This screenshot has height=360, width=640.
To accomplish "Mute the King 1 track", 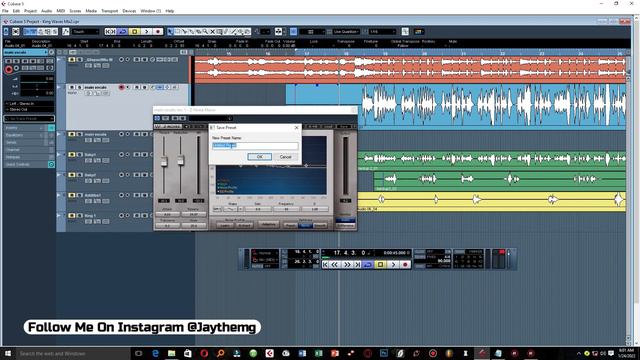I will coord(72,216).
